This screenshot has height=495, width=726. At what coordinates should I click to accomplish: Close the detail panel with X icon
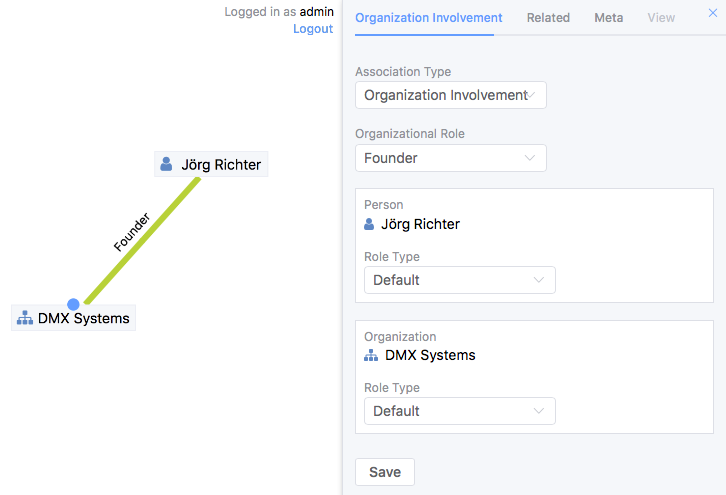pos(713,14)
